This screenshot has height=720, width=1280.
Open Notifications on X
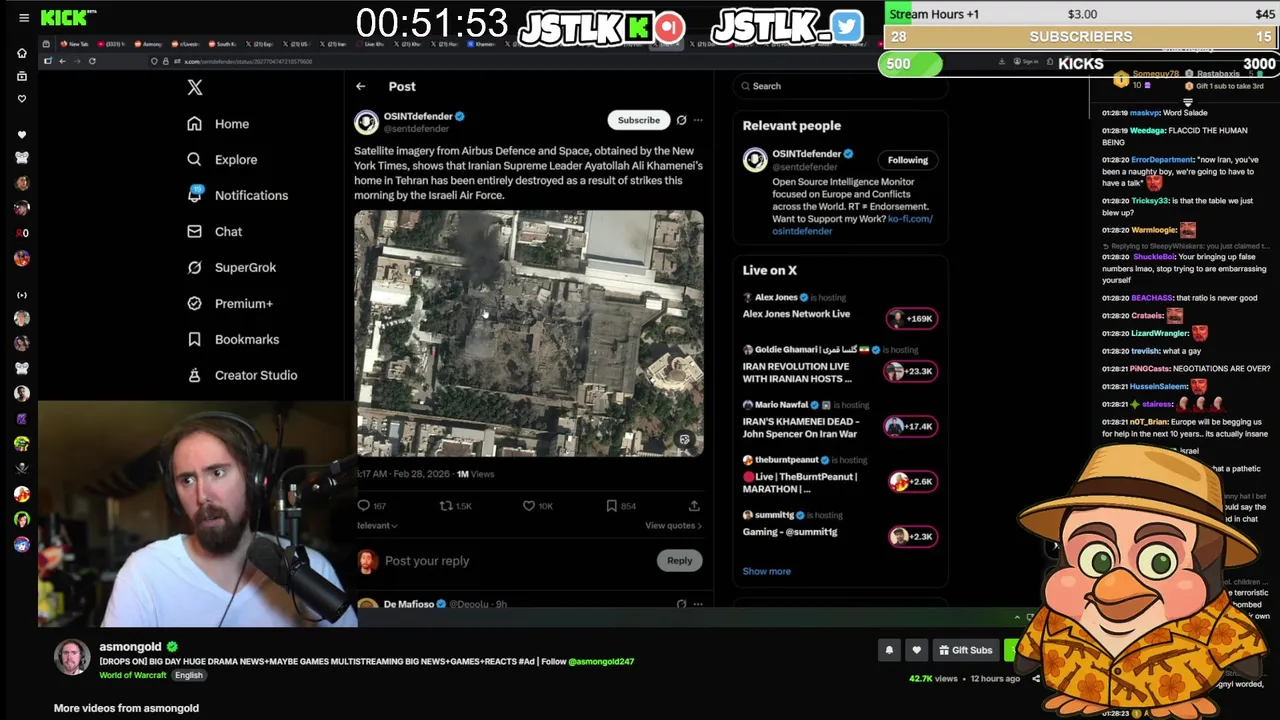click(x=237, y=196)
